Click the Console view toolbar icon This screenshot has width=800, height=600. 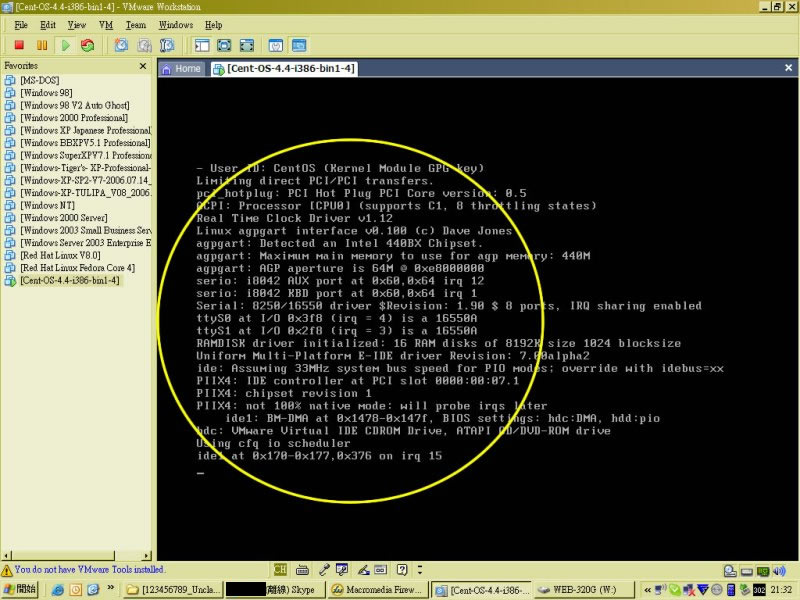tap(299, 45)
